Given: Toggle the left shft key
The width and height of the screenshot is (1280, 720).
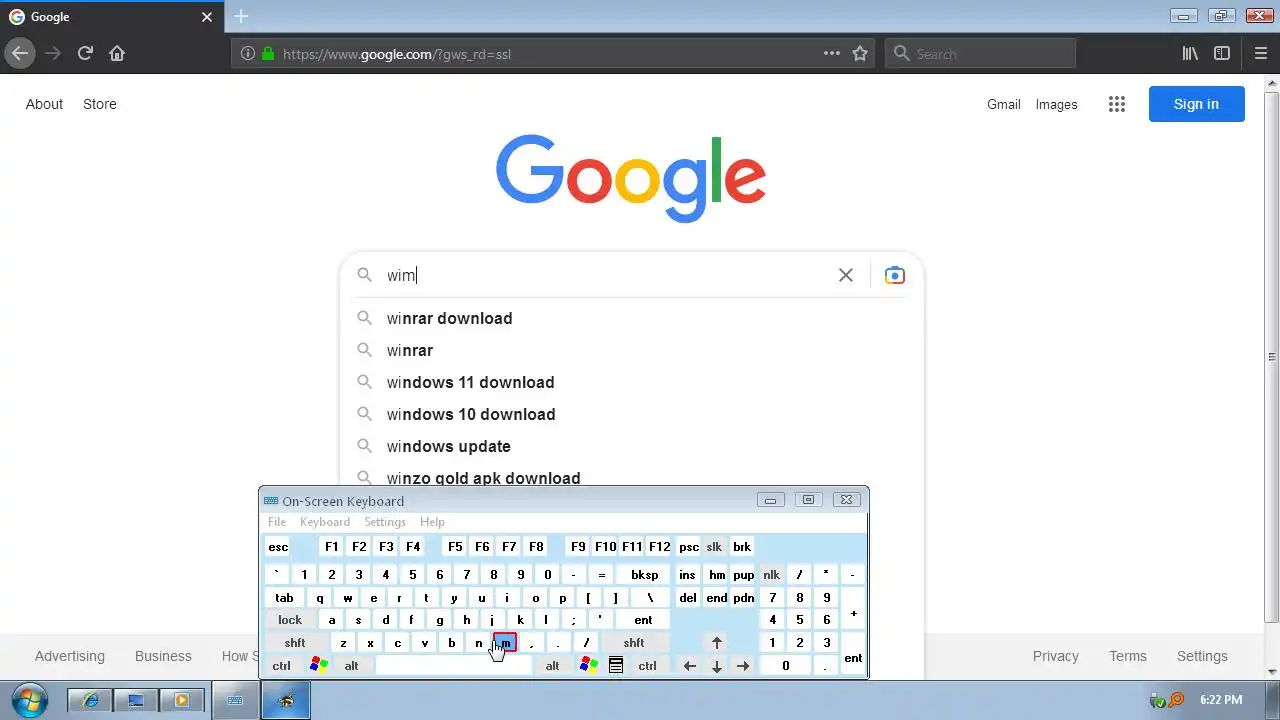Looking at the screenshot, I should (x=295, y=643).
